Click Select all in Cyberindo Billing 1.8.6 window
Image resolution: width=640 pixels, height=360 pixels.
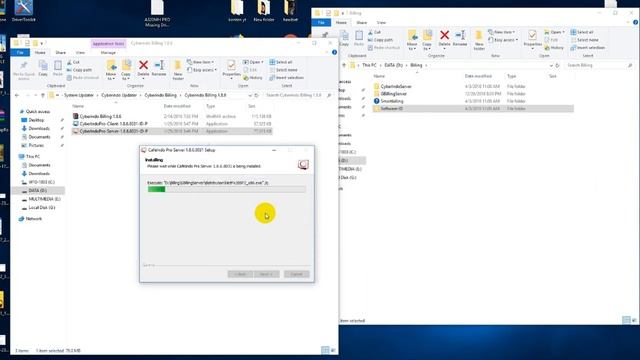(x=281, y=62)
